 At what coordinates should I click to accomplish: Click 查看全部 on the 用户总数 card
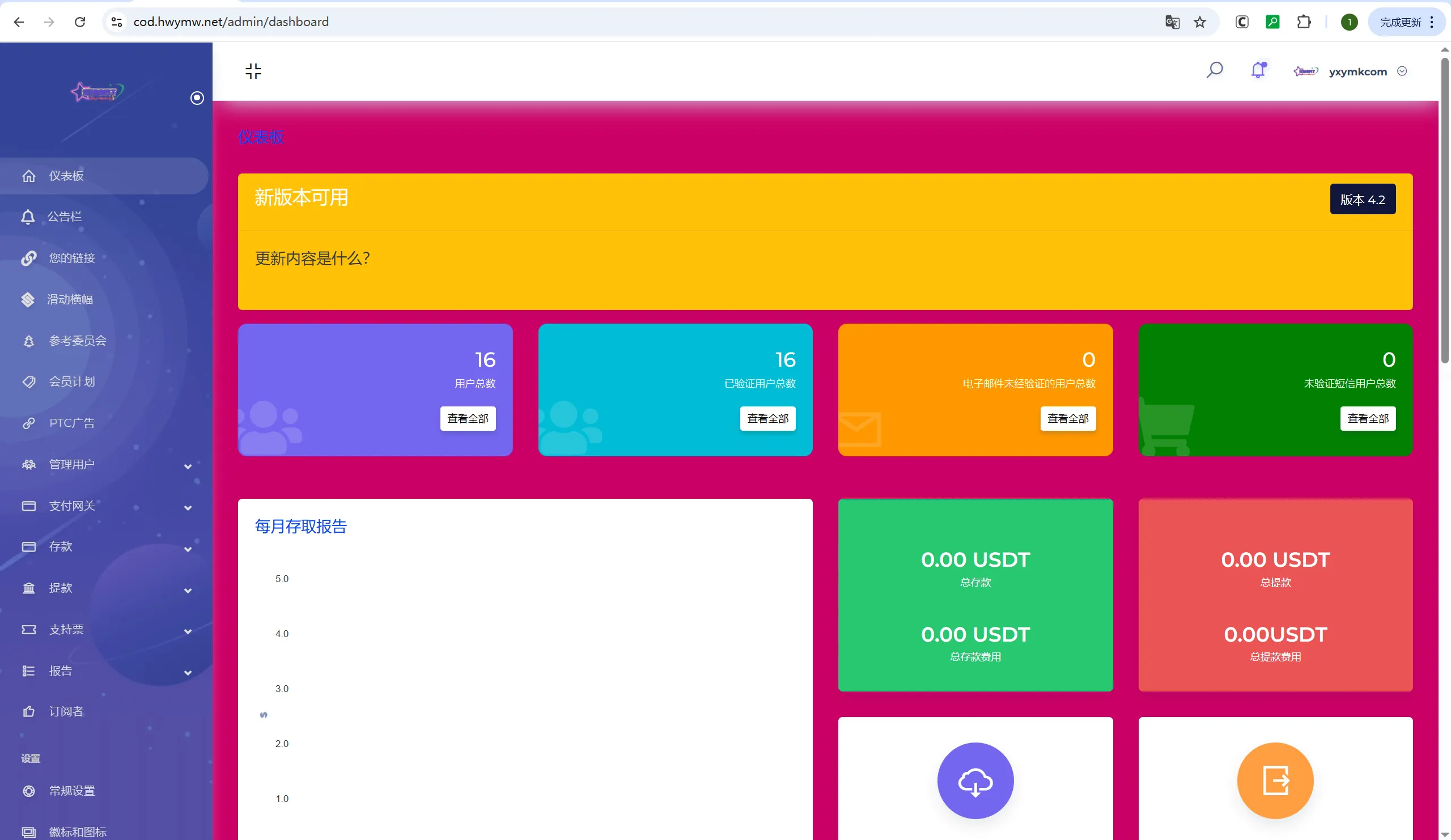click(x=468, y=418)
